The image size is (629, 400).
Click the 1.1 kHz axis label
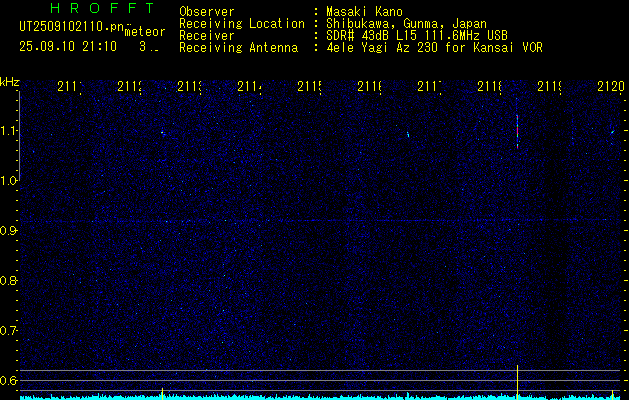[8, 131]
